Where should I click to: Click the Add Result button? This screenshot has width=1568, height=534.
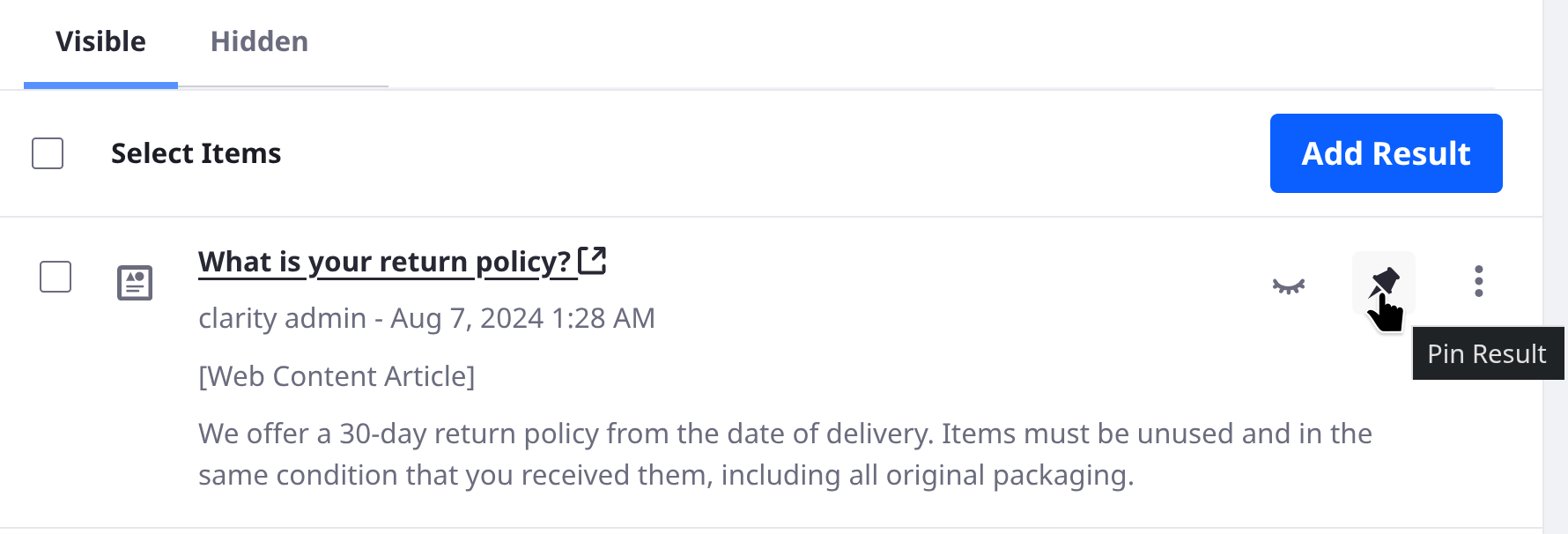point(1387,153)
